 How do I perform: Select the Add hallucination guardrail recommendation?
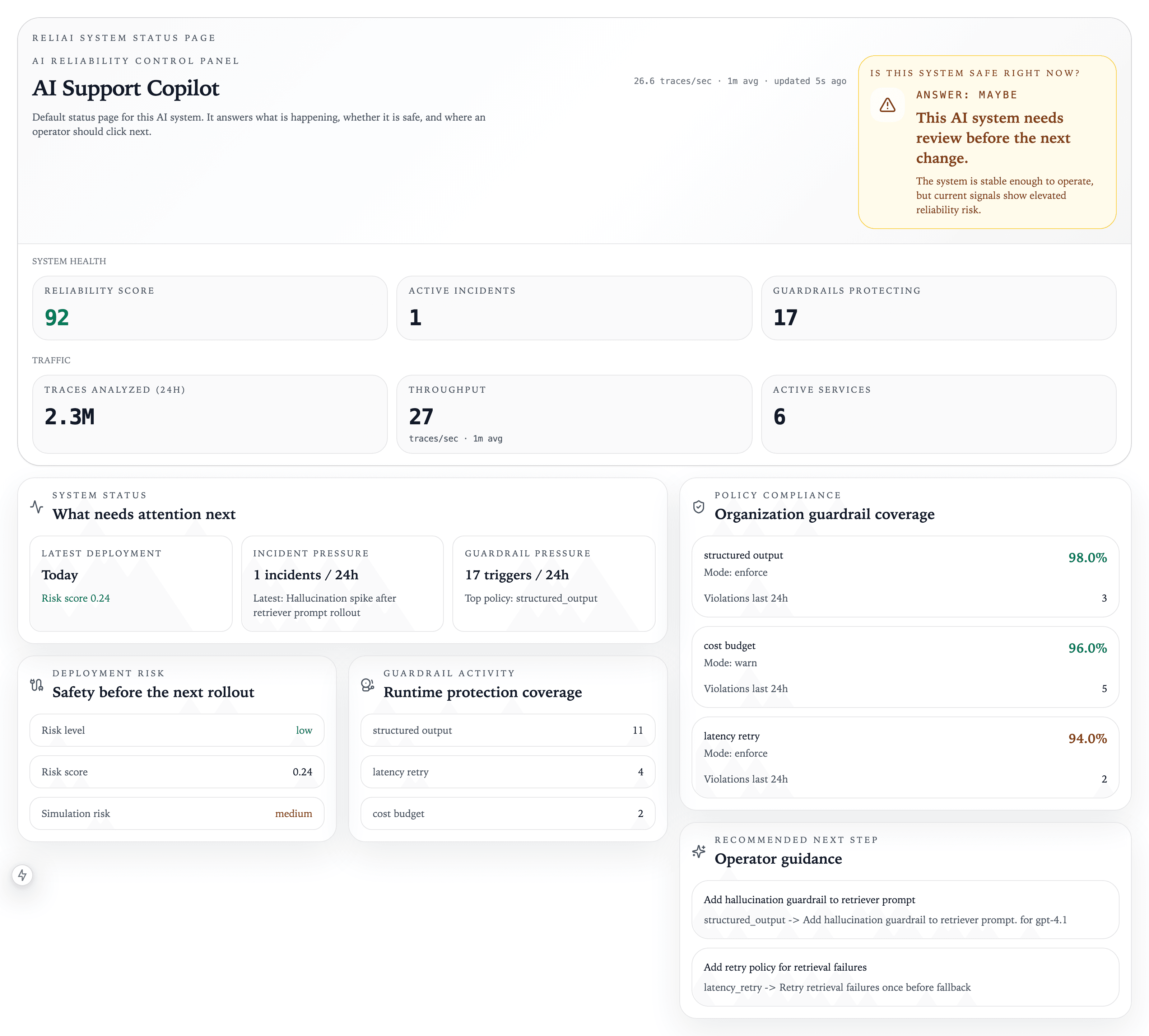pos(905,910)
